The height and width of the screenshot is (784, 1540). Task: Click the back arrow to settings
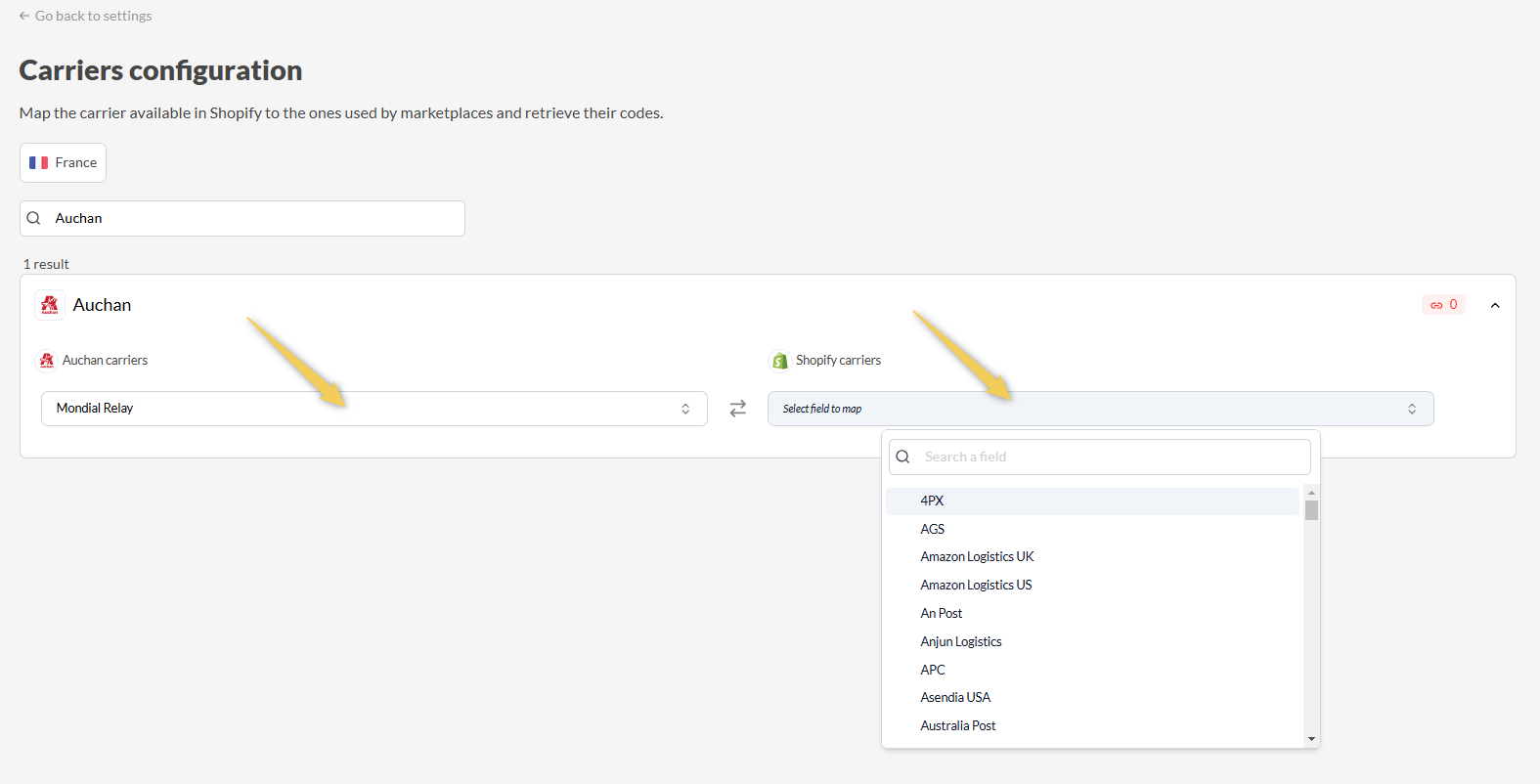24,16
